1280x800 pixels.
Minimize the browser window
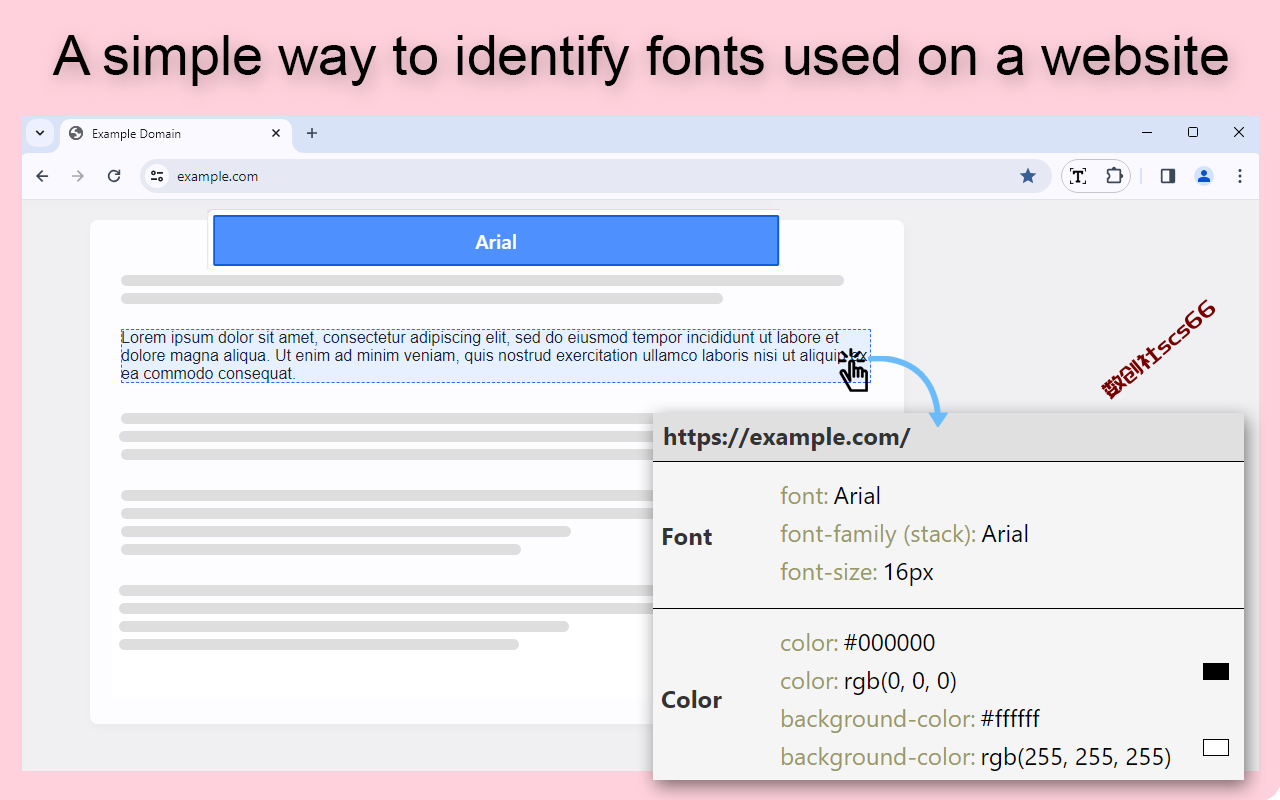click(x=1147, y=132)
